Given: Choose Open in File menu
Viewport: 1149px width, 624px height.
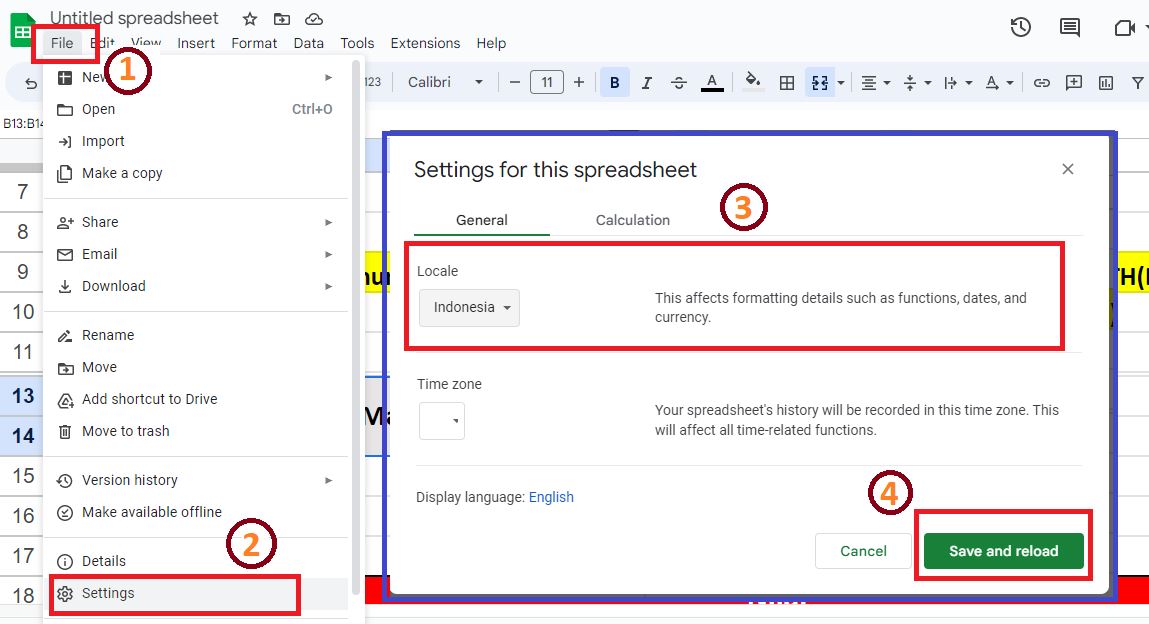Looking at the screenshot, I should point(196,109).
